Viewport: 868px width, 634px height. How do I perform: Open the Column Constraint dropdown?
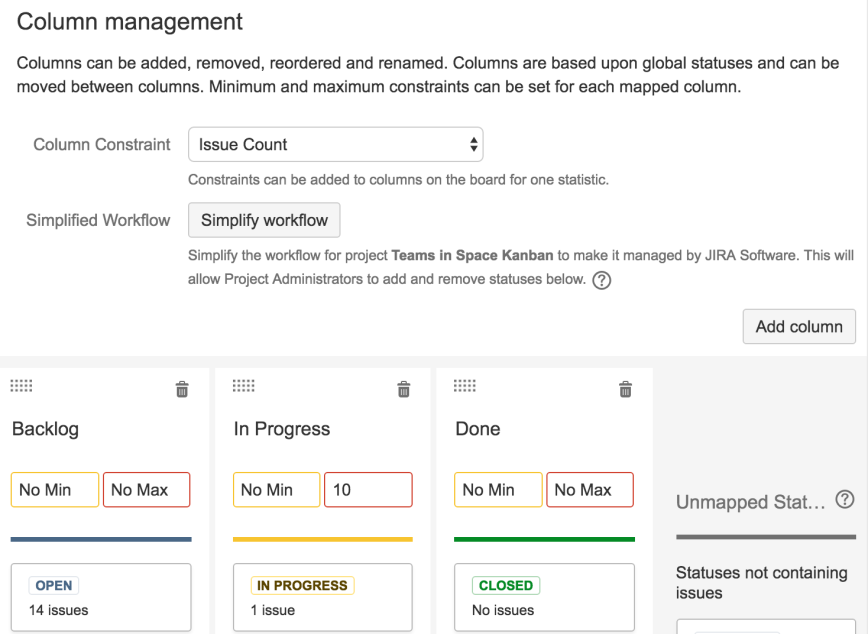pos(336,144)
